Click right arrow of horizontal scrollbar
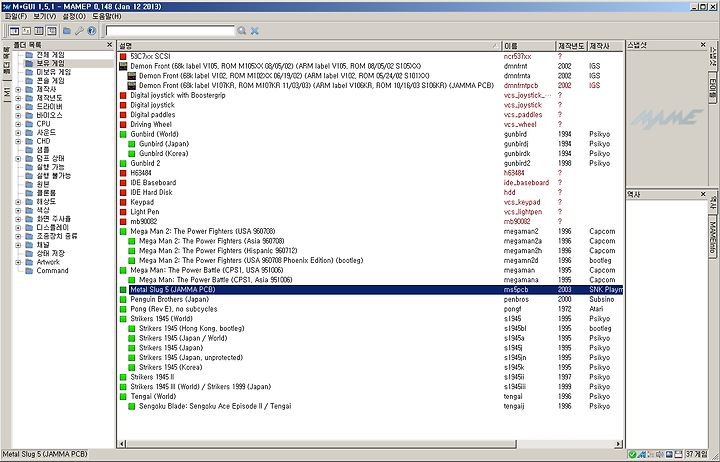This screenshot has height=462, width=720. [x=619, y=444]
